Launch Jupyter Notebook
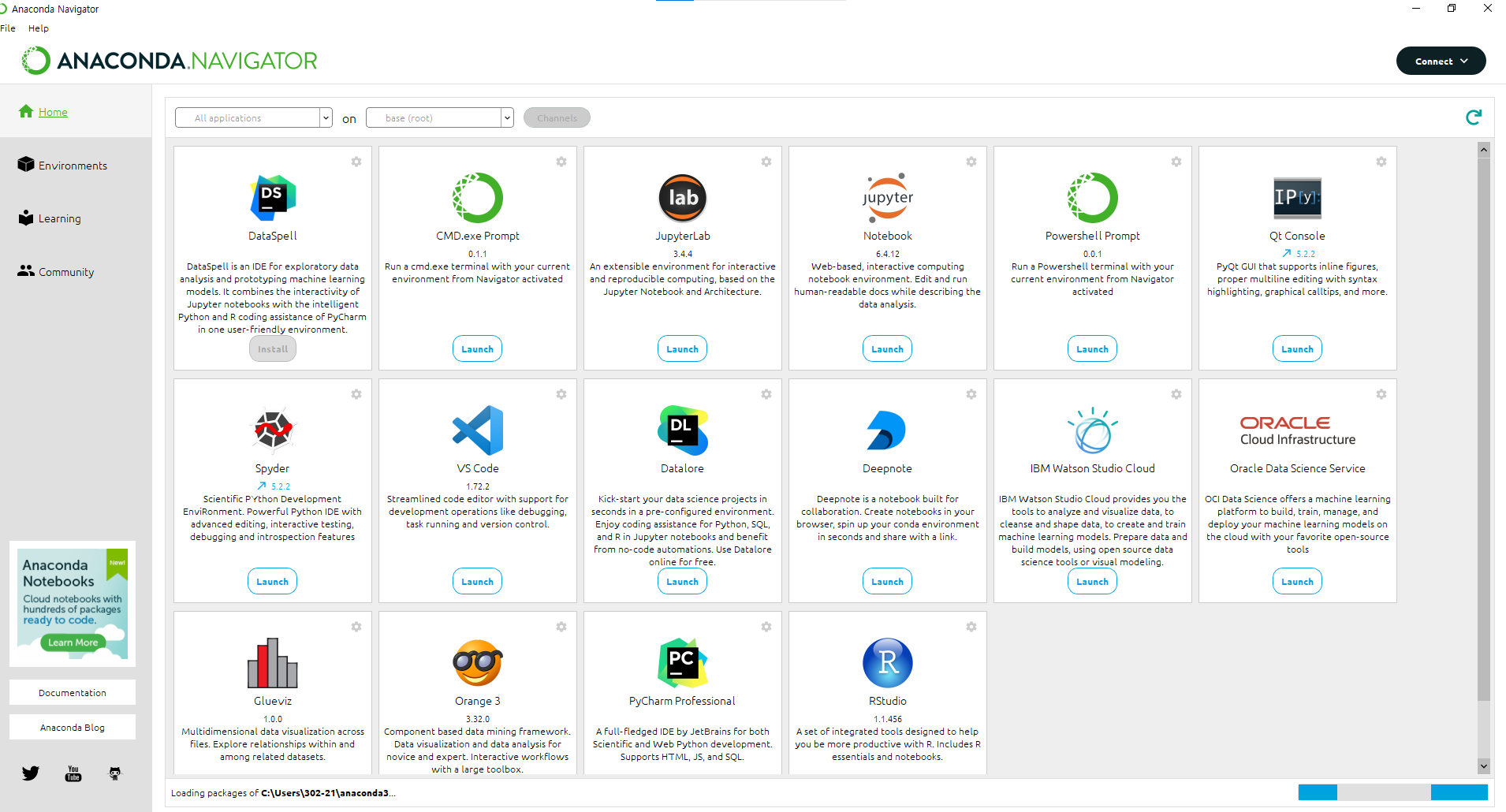Viewport: 1506px width, 812px height. coord(888,348)
